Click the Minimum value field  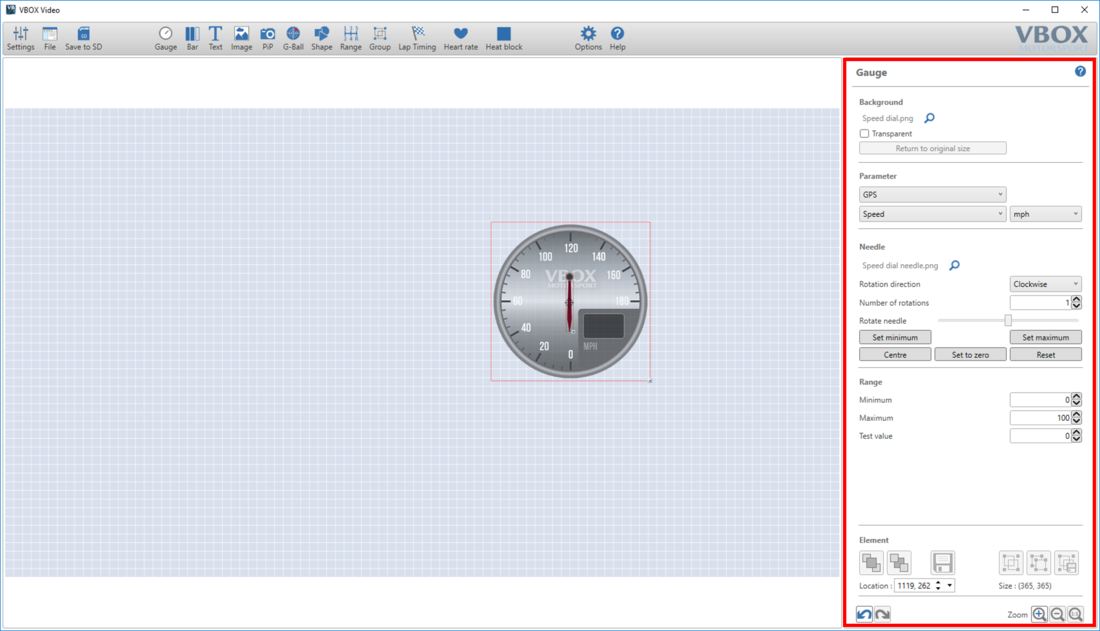(1040, 399)
